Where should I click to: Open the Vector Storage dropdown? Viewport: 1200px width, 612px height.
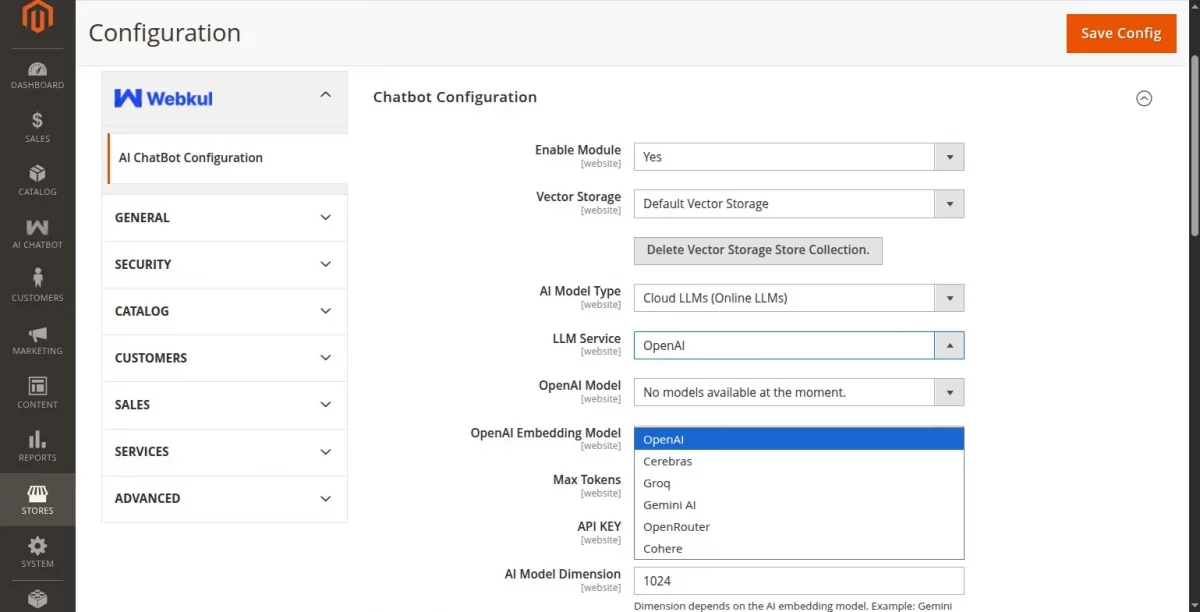pyautogui.click(x=798, y=204)
